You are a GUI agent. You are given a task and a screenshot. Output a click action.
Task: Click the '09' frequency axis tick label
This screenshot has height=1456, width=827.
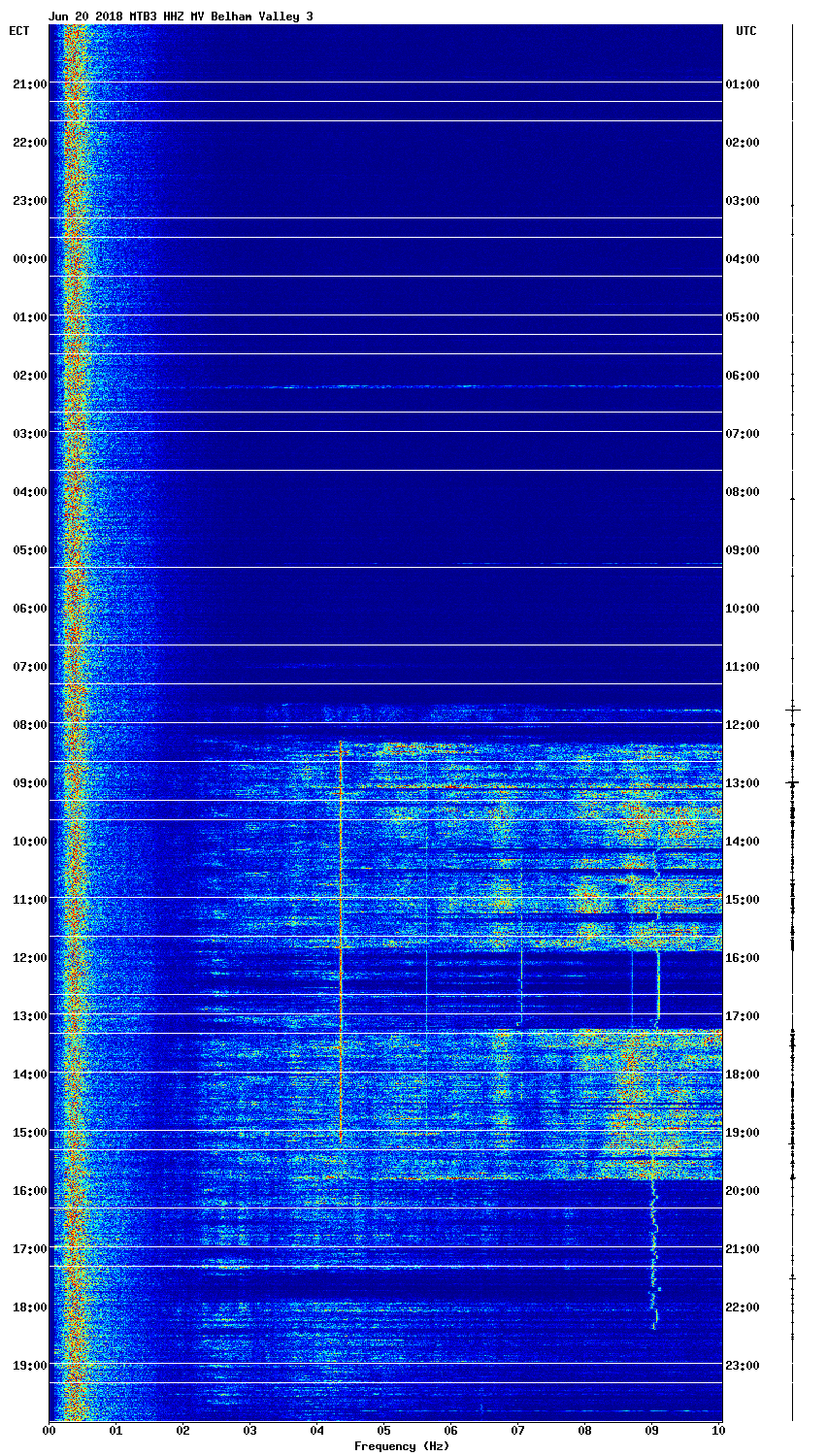point(651,1431)
